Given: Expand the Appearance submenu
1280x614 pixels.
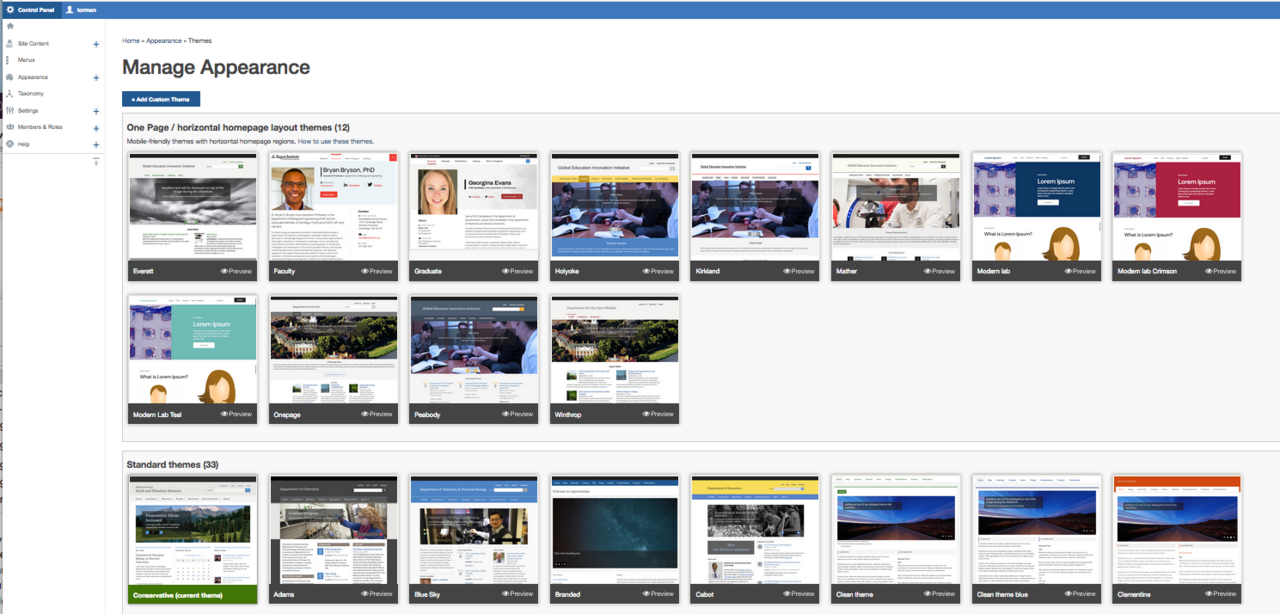Looking at the screenshot, I should (x=96, y=78).
